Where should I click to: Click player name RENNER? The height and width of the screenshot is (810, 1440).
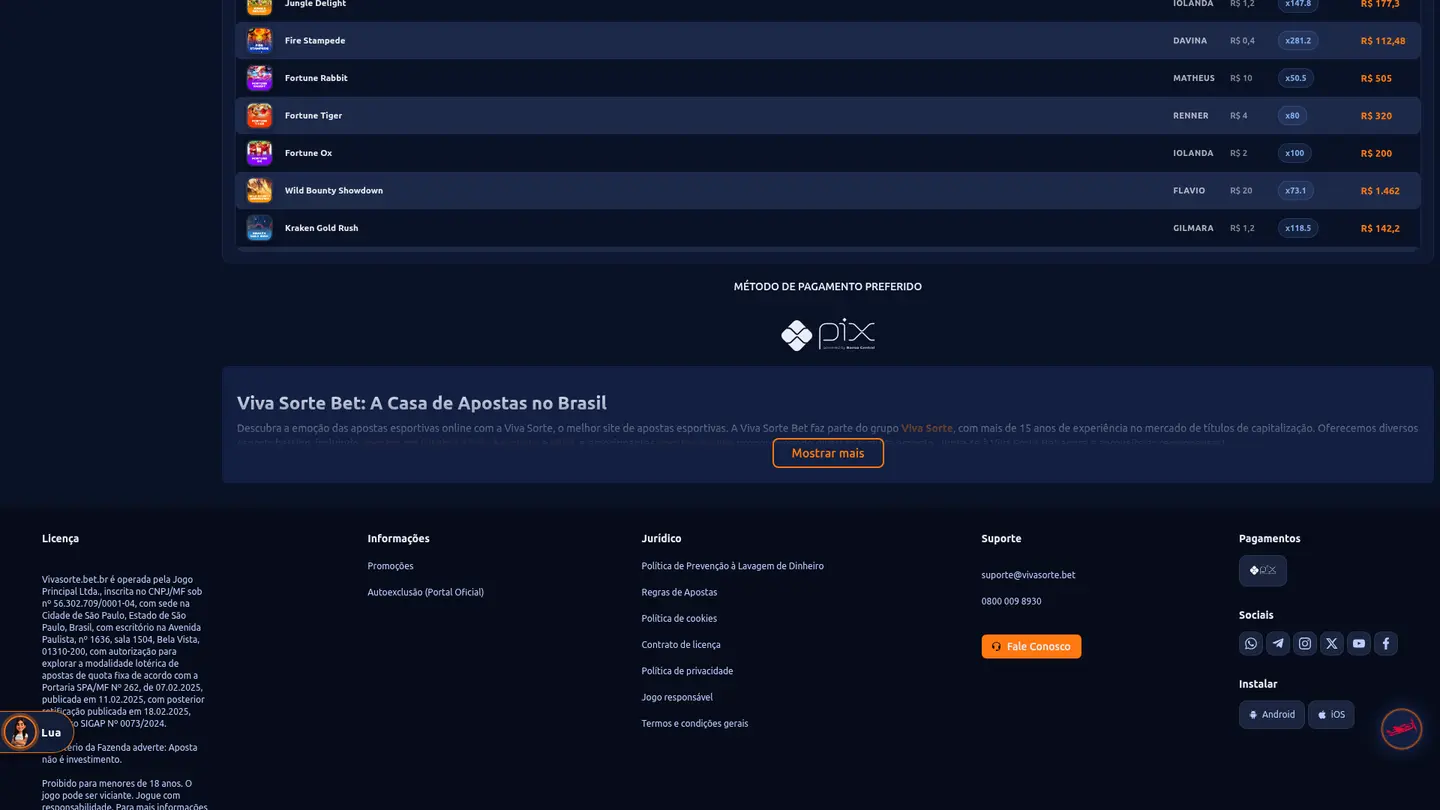[1191, 116]
